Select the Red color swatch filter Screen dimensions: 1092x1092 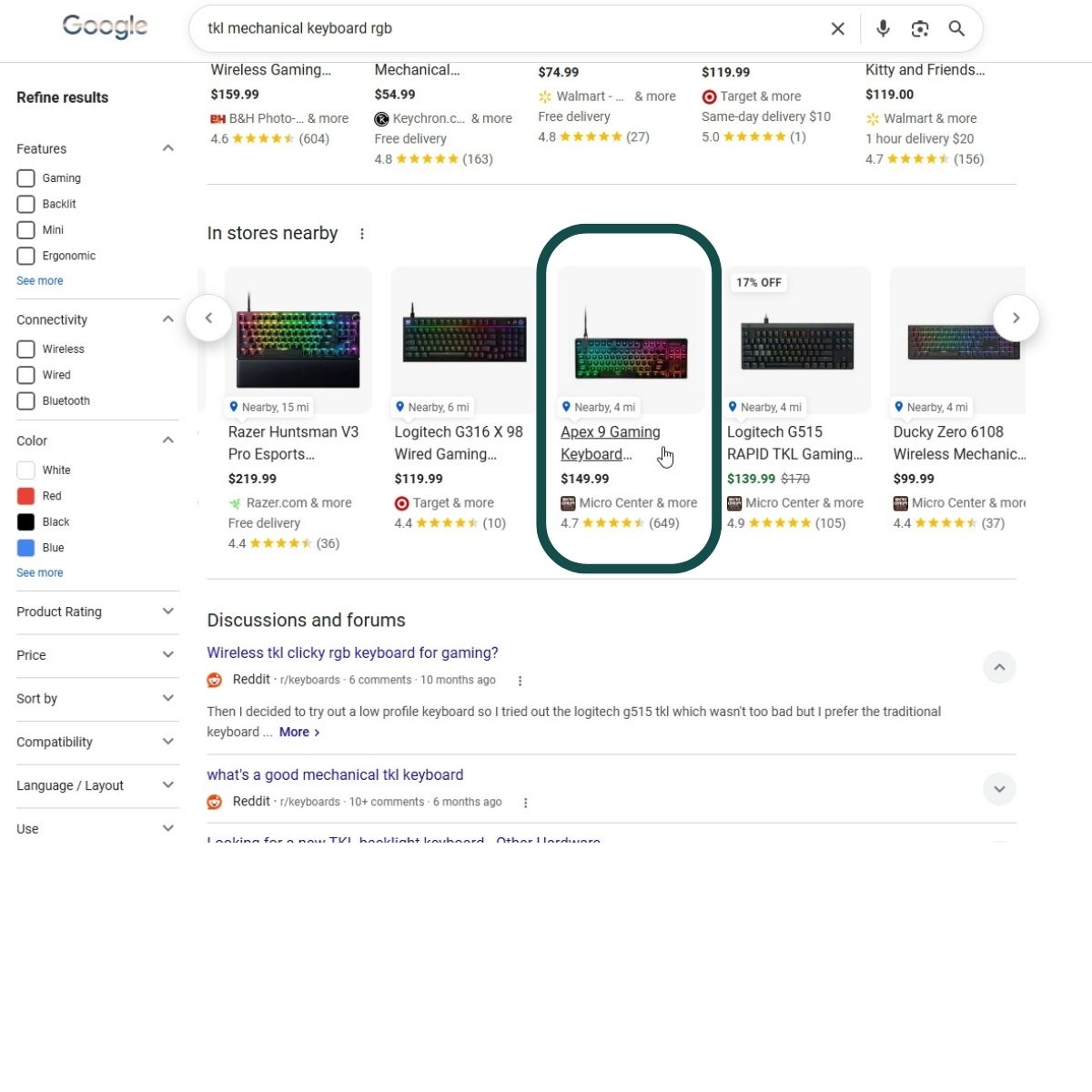[26, 496]
